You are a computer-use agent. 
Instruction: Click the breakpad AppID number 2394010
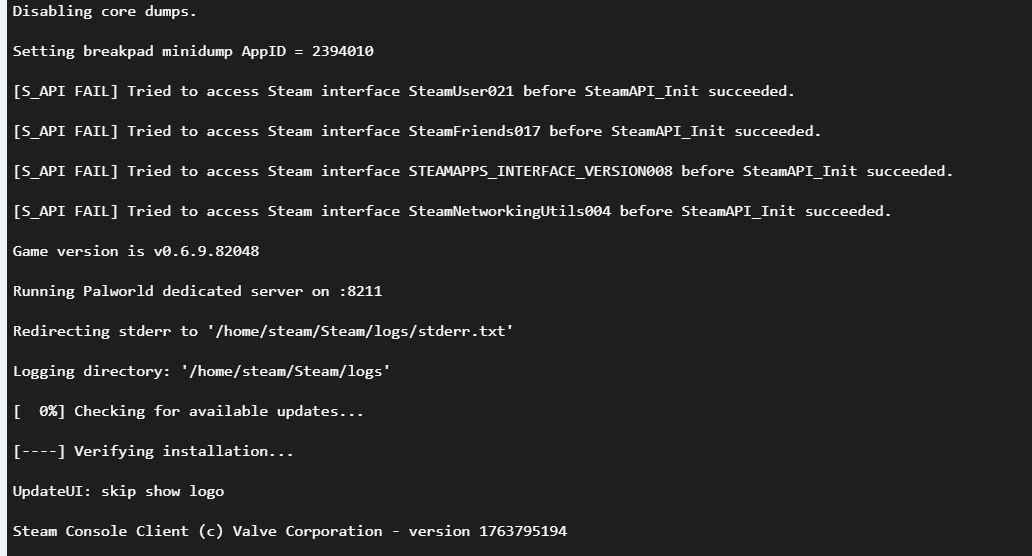343,51
